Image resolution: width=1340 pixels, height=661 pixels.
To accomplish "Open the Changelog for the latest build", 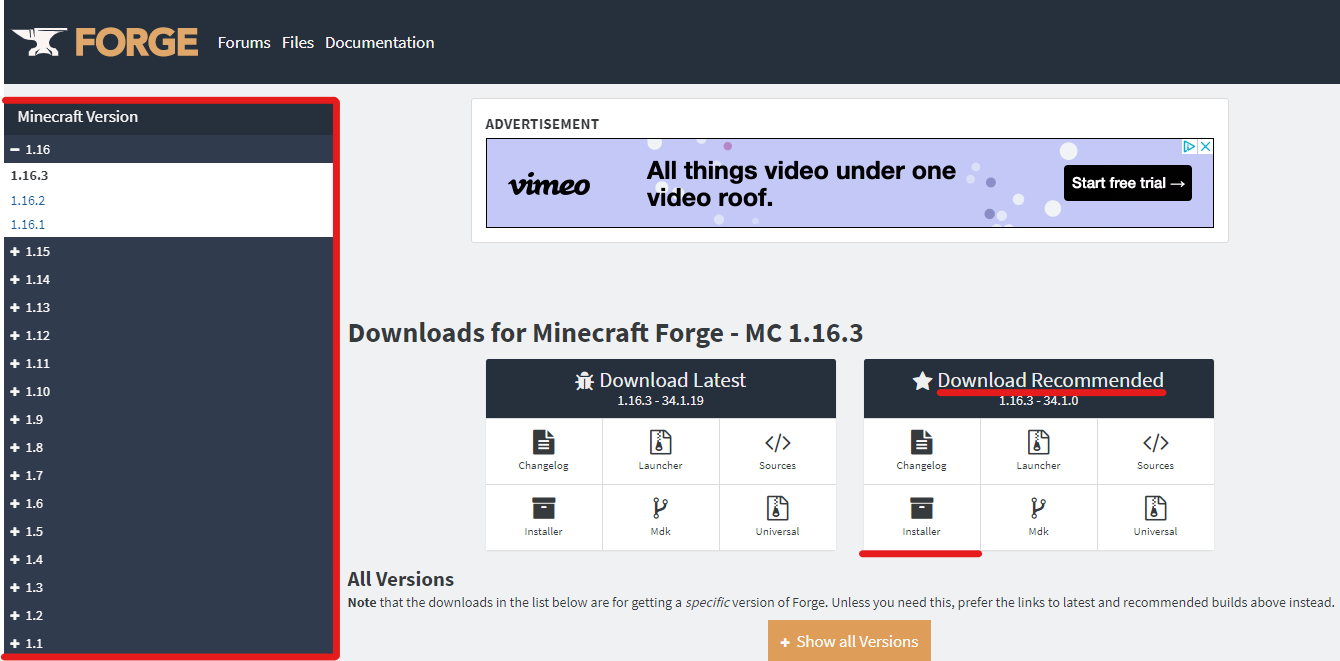I will click(543, 451).
